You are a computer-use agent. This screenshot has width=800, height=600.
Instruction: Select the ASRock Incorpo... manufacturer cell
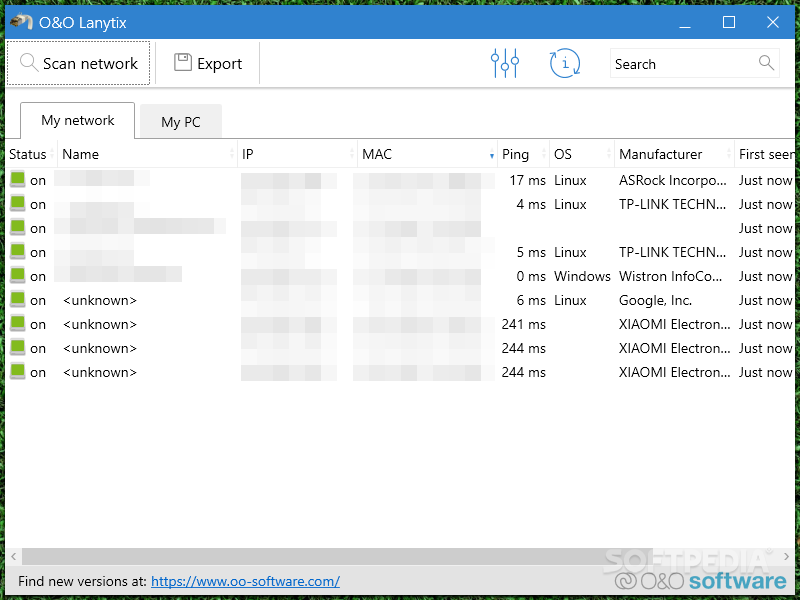pos(672,180)
